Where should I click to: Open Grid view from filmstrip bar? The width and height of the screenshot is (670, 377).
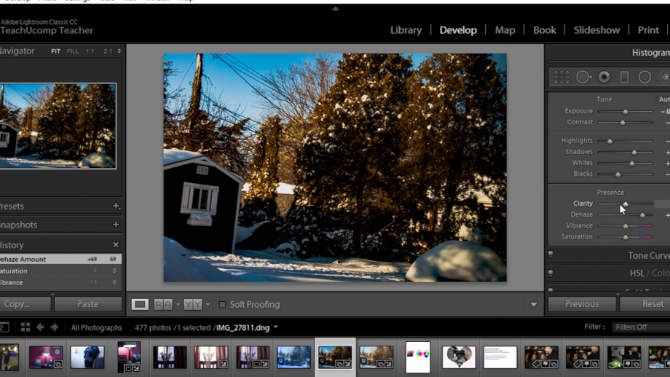click(25, 327)
